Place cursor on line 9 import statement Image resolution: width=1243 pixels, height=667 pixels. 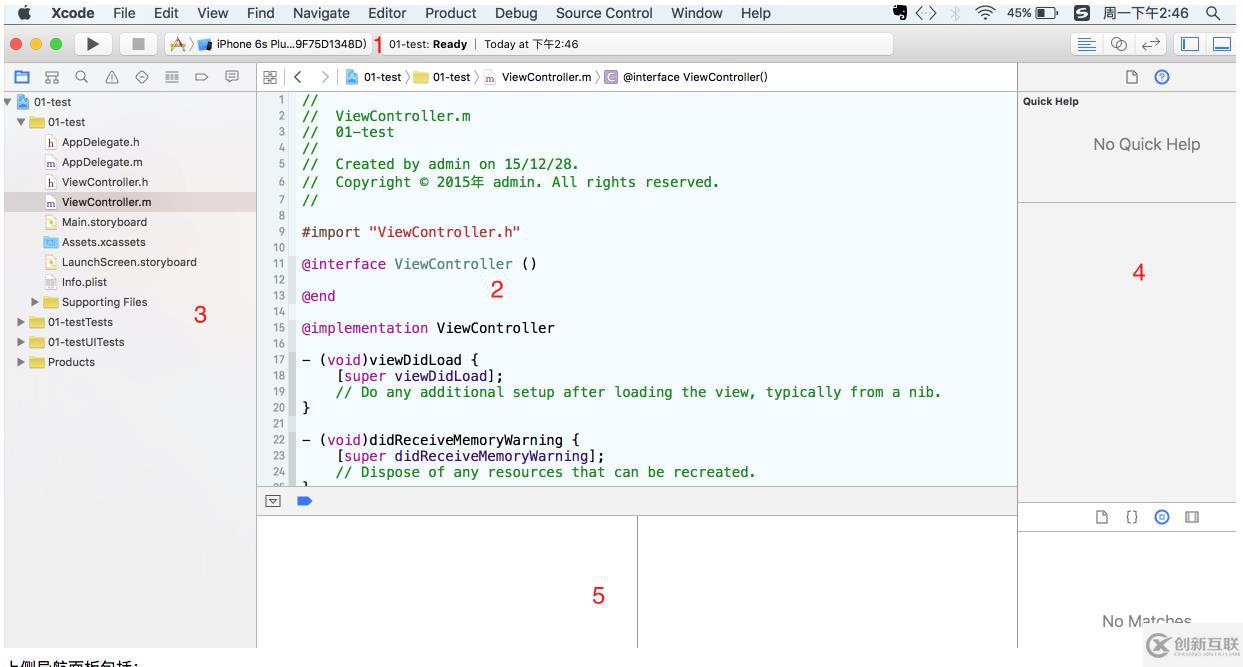coord(411,232)
